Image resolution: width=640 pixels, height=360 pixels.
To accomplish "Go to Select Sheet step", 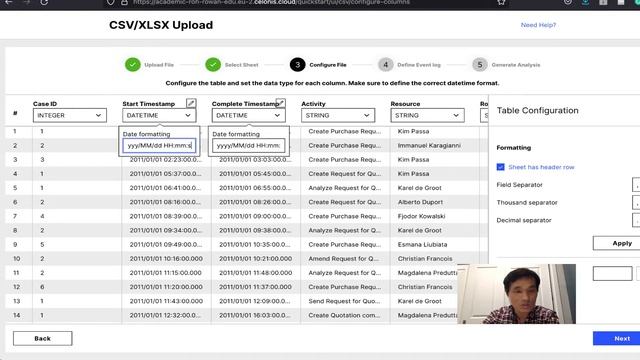I will point(232,65).
